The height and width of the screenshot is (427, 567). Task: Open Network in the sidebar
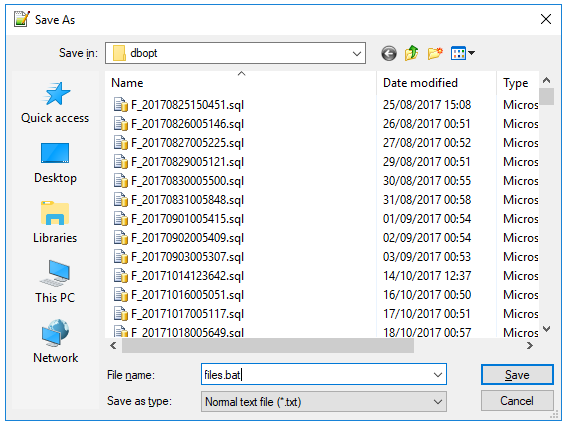coord(55,342)
